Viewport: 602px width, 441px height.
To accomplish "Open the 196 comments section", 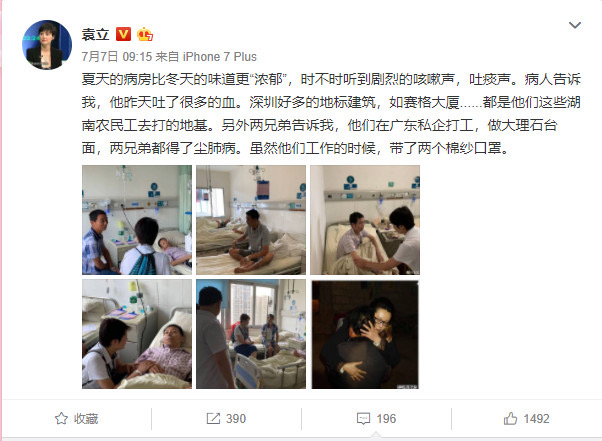I will click(376, 418).
